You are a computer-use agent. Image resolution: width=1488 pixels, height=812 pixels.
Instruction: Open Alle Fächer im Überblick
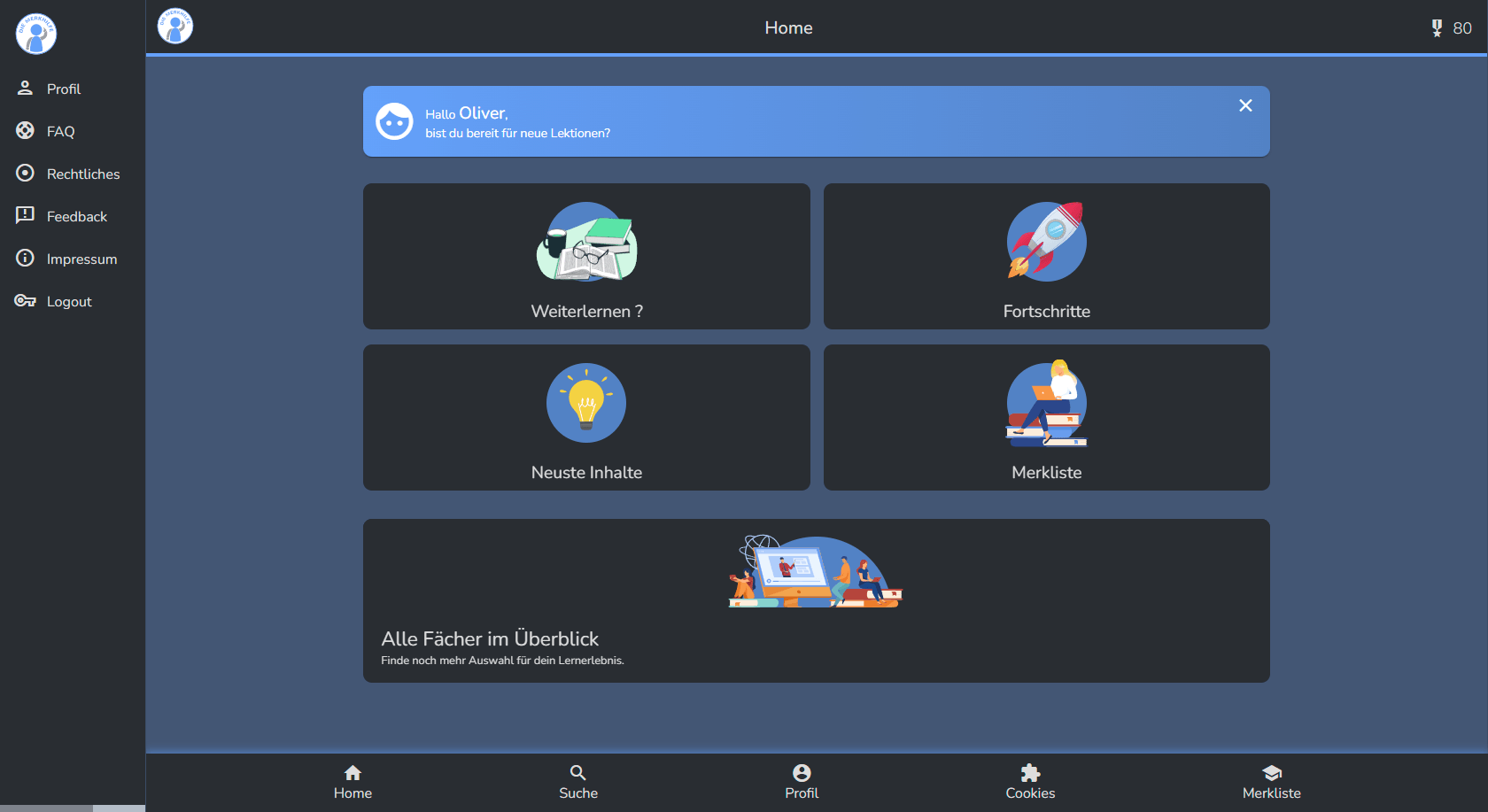pos(816,600)
